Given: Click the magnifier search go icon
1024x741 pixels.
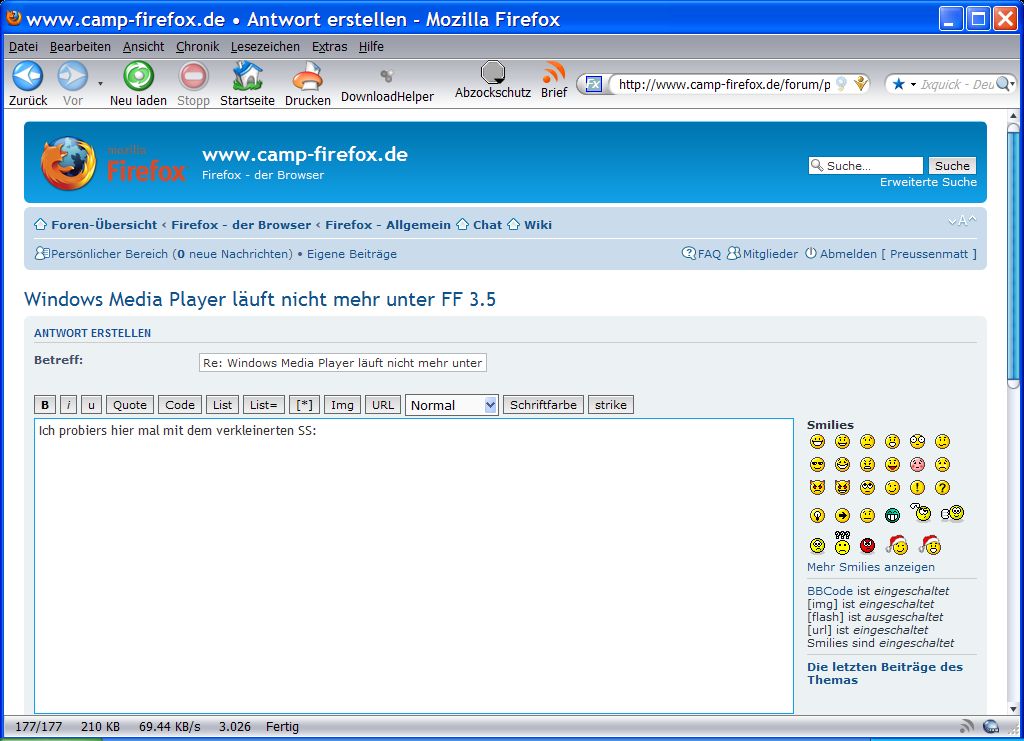Looking at the screenshot, I should [x=1005, y=84].
